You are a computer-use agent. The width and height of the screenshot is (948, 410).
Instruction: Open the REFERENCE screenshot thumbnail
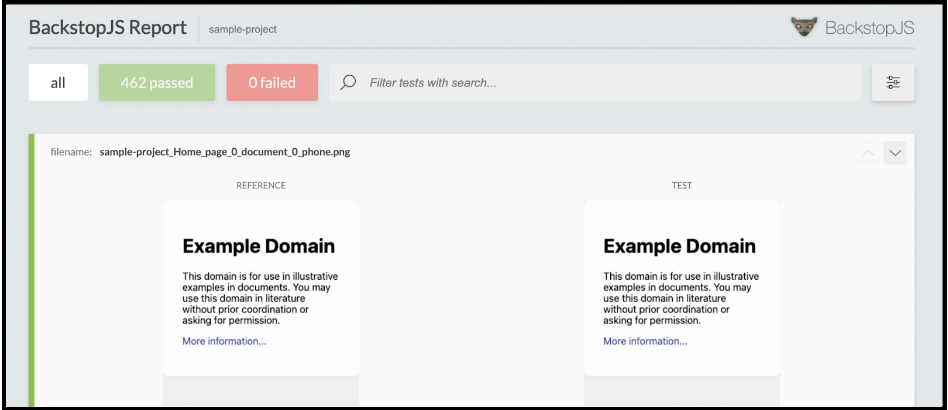261,304
